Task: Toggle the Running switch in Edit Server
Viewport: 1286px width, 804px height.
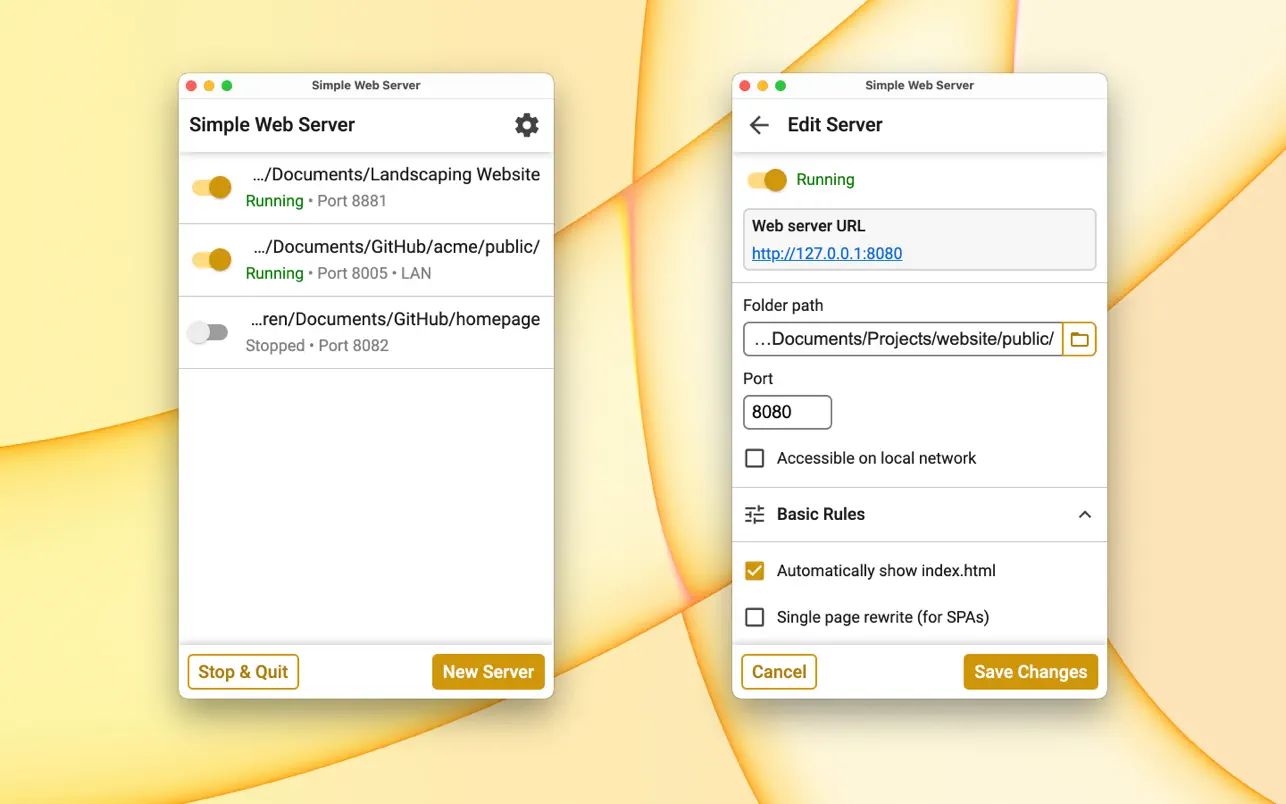Action: (765, 179)
